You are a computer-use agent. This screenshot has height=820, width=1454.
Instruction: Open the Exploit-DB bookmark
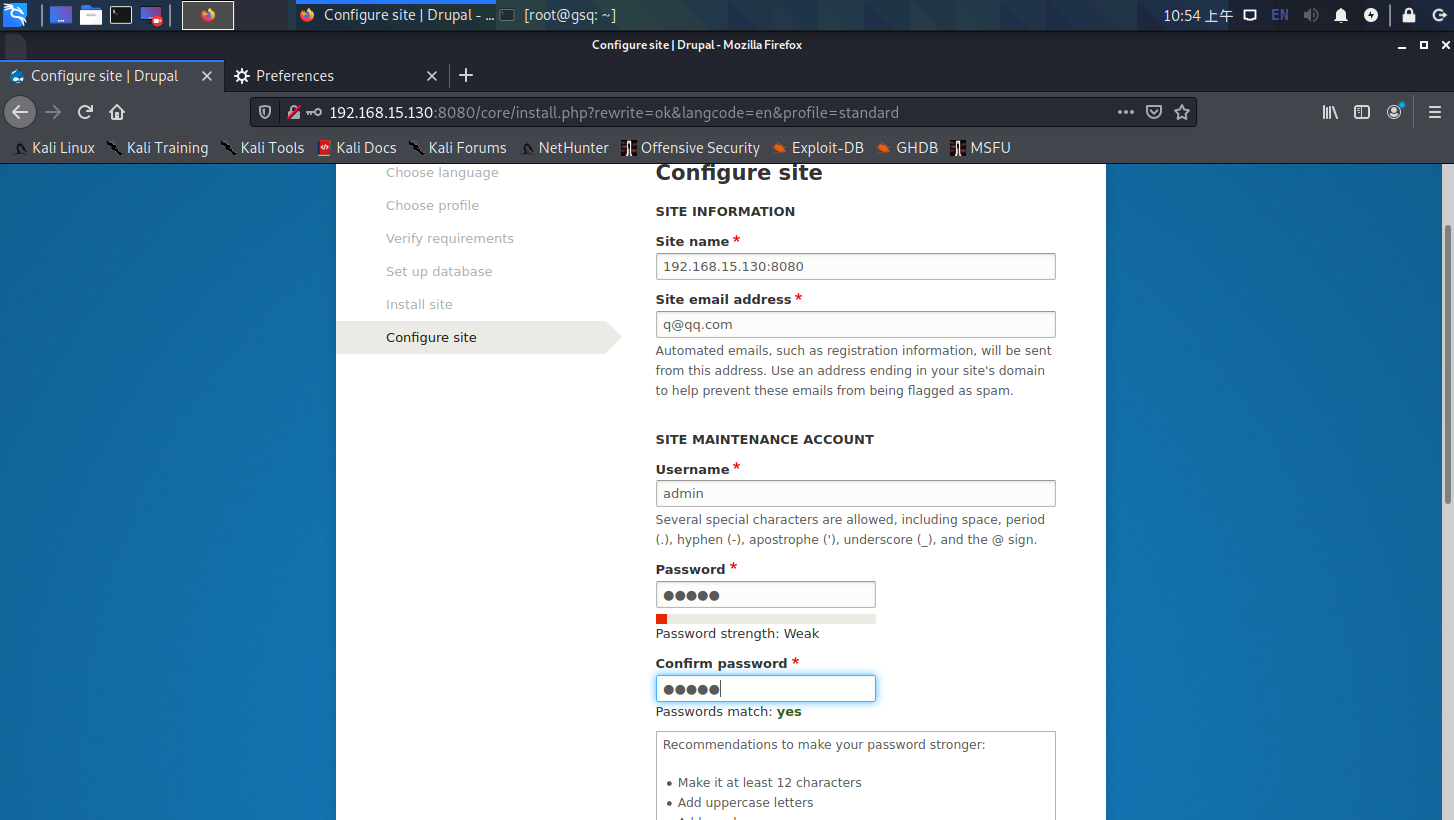(x=827, y=147)
